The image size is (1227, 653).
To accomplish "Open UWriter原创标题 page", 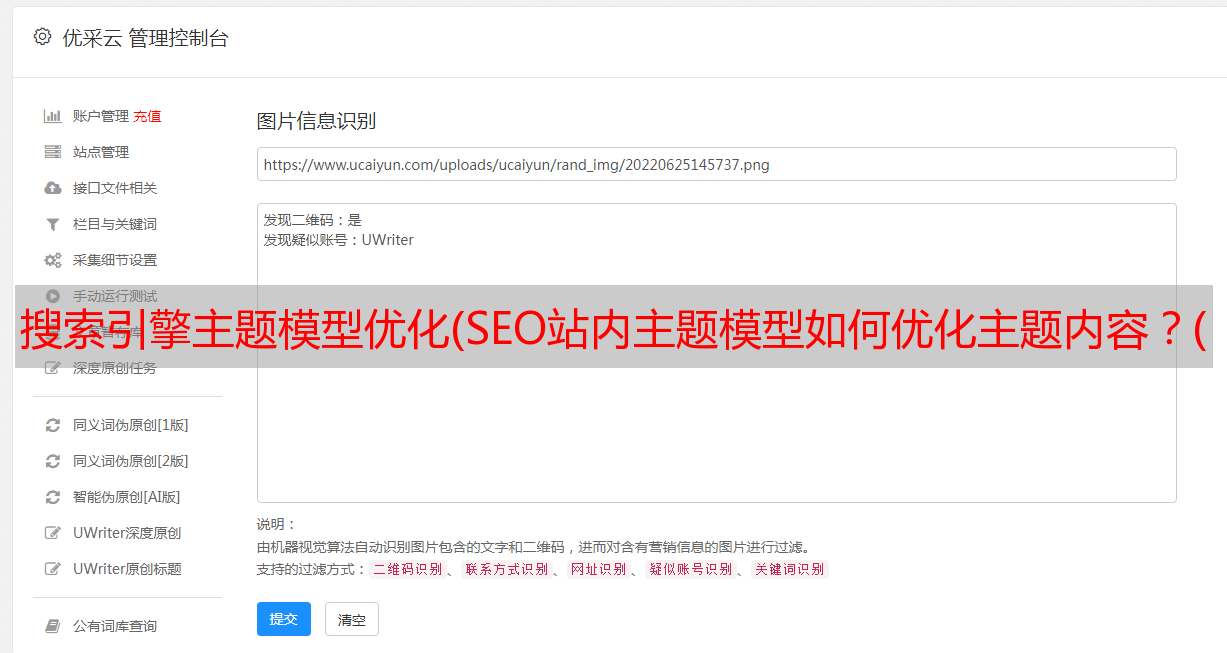I will coord(127,569).
